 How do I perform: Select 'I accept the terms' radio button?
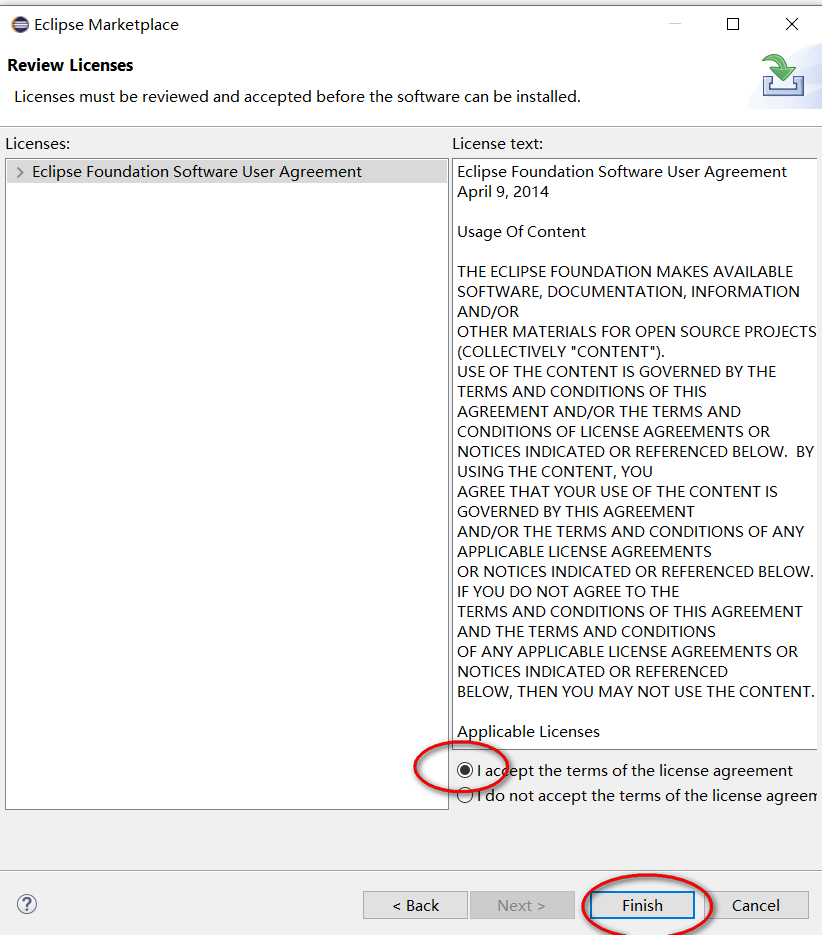coord(465,770)
